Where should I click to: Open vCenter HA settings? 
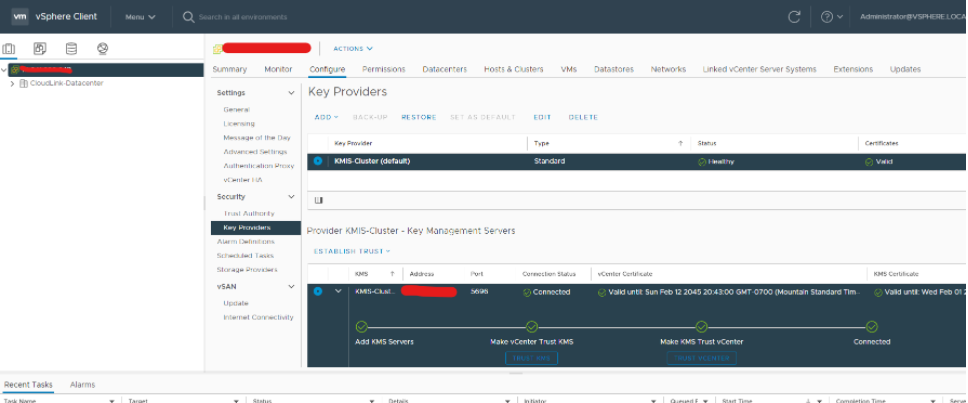[243, 180]
